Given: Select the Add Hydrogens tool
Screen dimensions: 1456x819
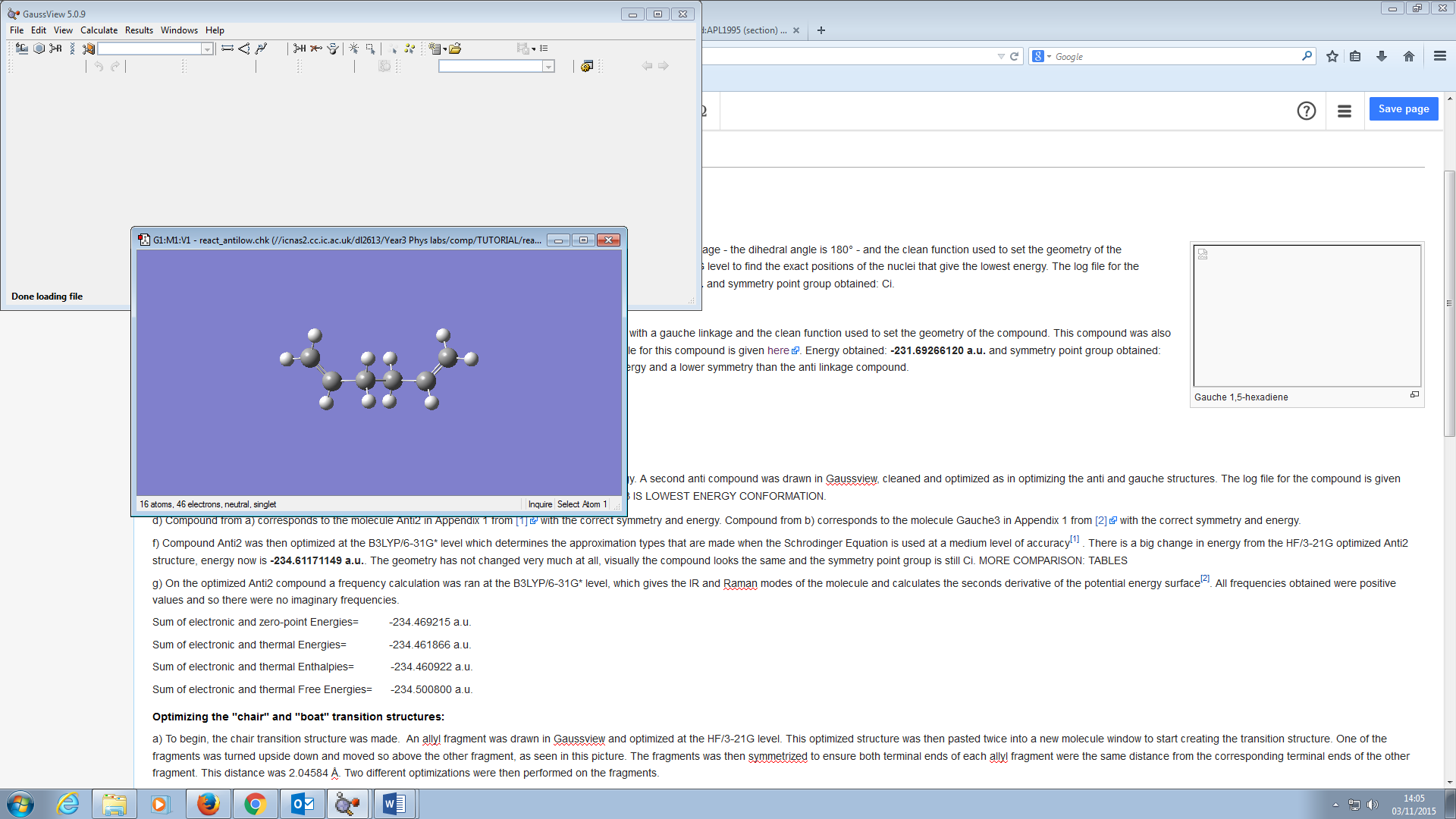Looking at the screenshot, I should tap(300, 49).
